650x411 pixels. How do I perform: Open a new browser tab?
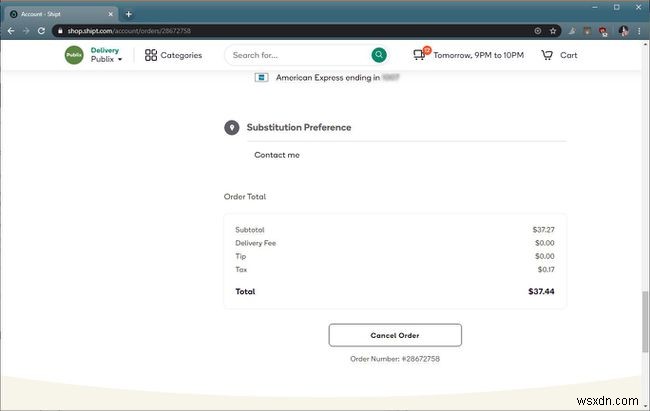[129, 14]
